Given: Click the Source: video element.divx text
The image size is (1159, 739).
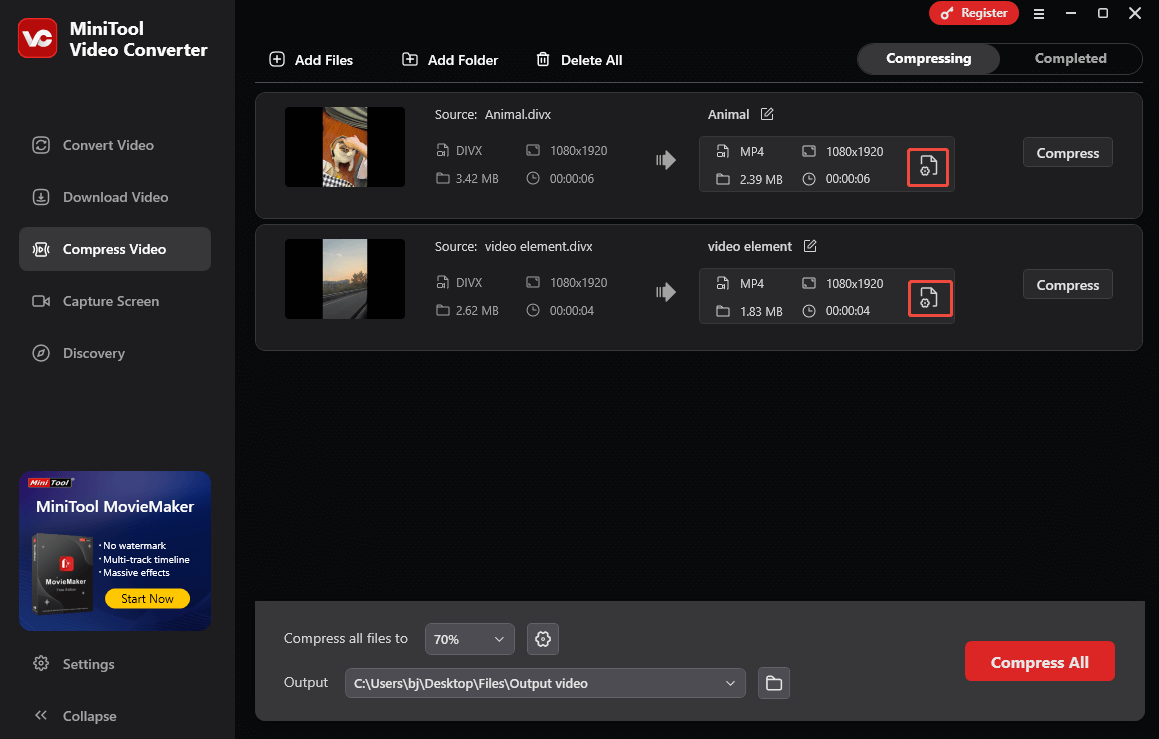Looking at the screenshot, I should [x=513, y=246].
